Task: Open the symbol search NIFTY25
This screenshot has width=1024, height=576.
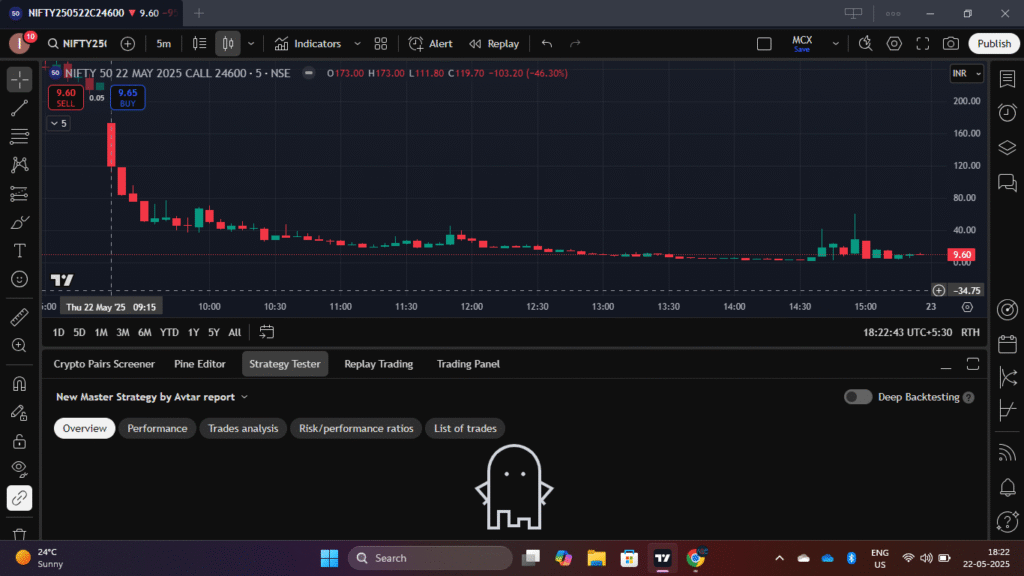Action: tap(77, 44)
